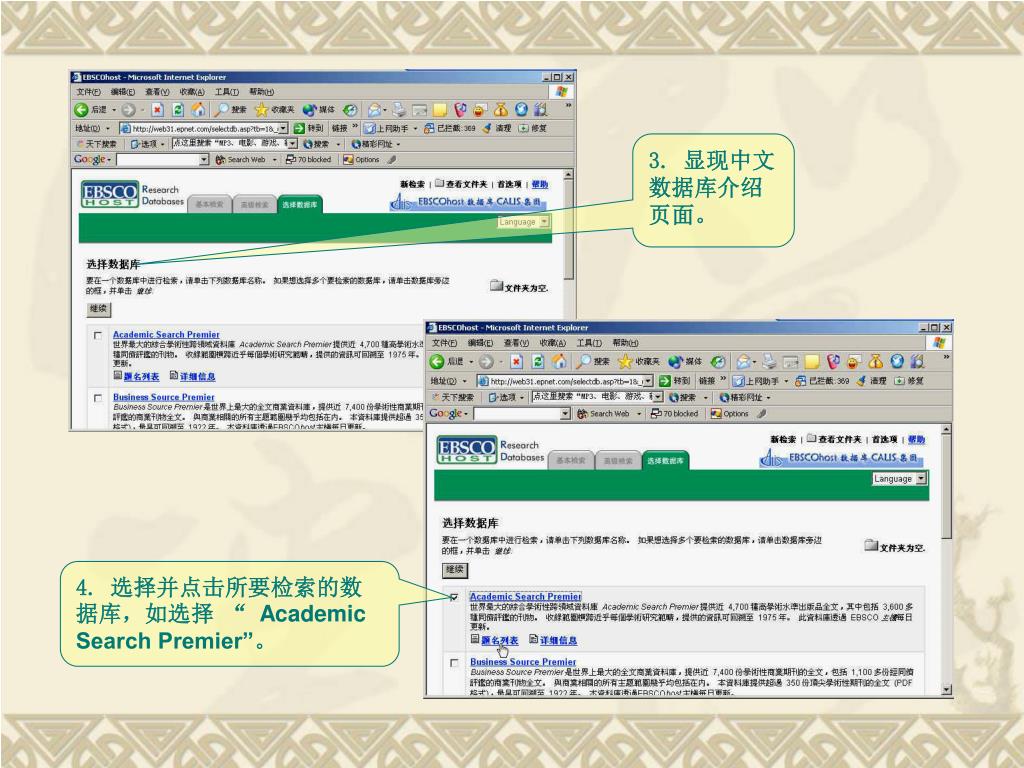
Task: Click the Media globe icon in the front browser window
Action: click(675, 362)
